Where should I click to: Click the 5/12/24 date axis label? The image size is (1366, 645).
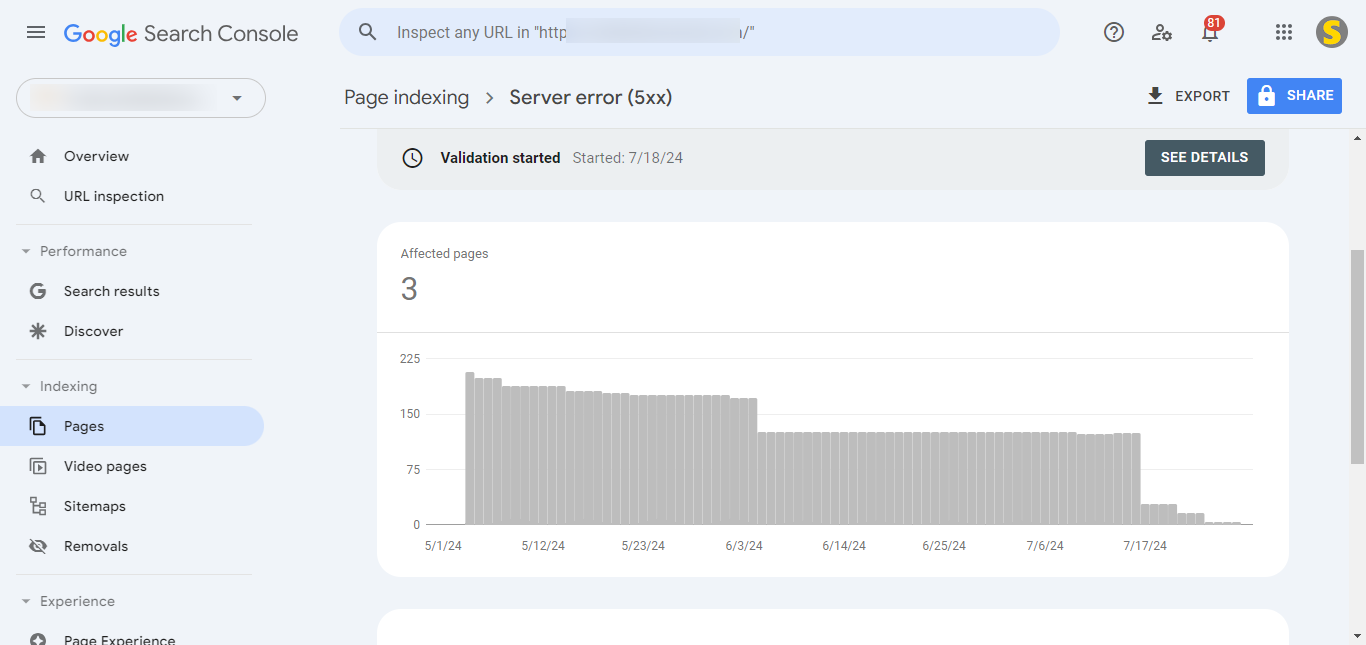pyautogui.click(x=543, y=546)
